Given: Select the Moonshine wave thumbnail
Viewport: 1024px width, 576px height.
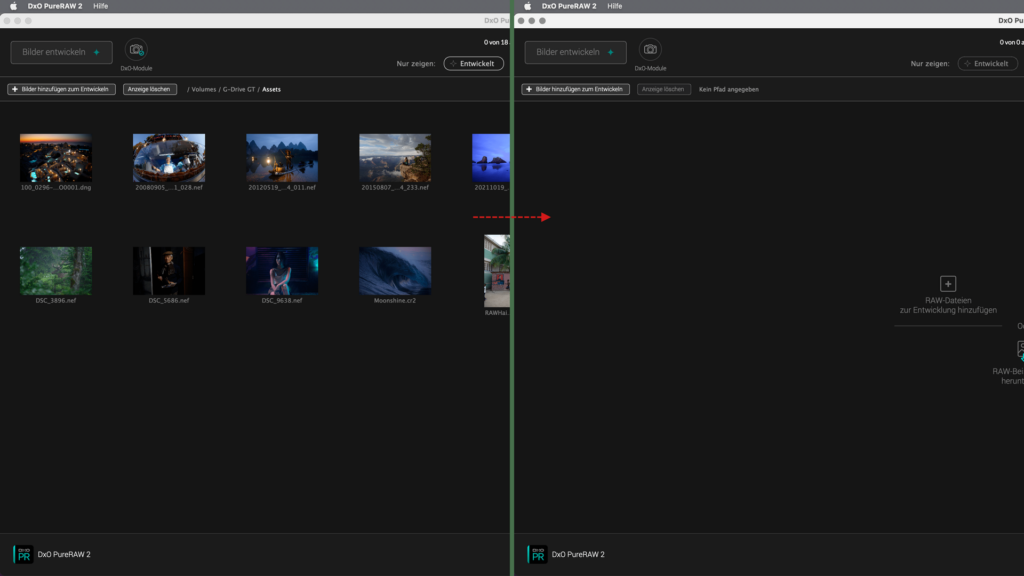Looking at the screenshot, I should click(x=394, y=270).
